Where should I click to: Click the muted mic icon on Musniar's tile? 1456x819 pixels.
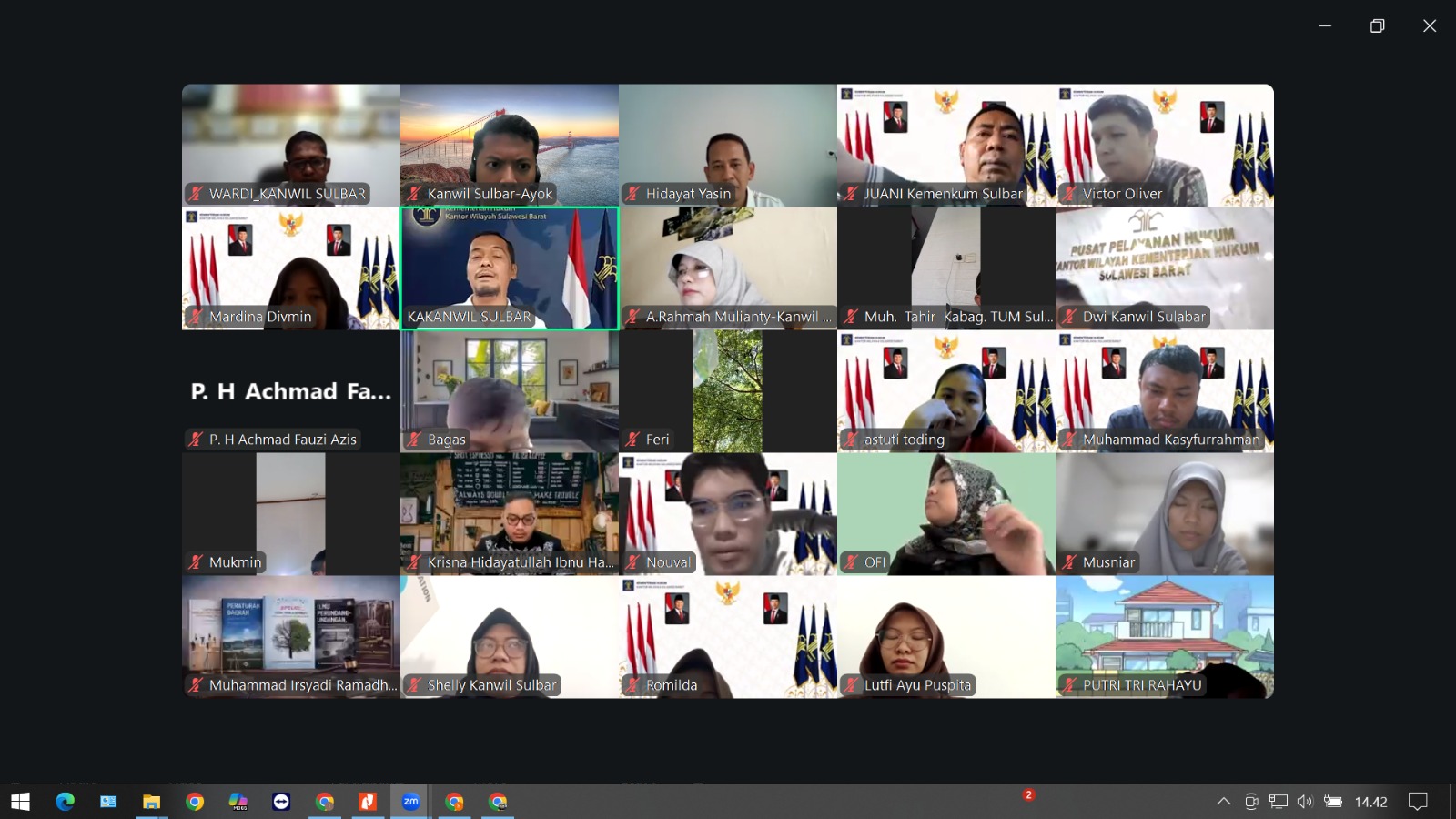point(1069,562)
